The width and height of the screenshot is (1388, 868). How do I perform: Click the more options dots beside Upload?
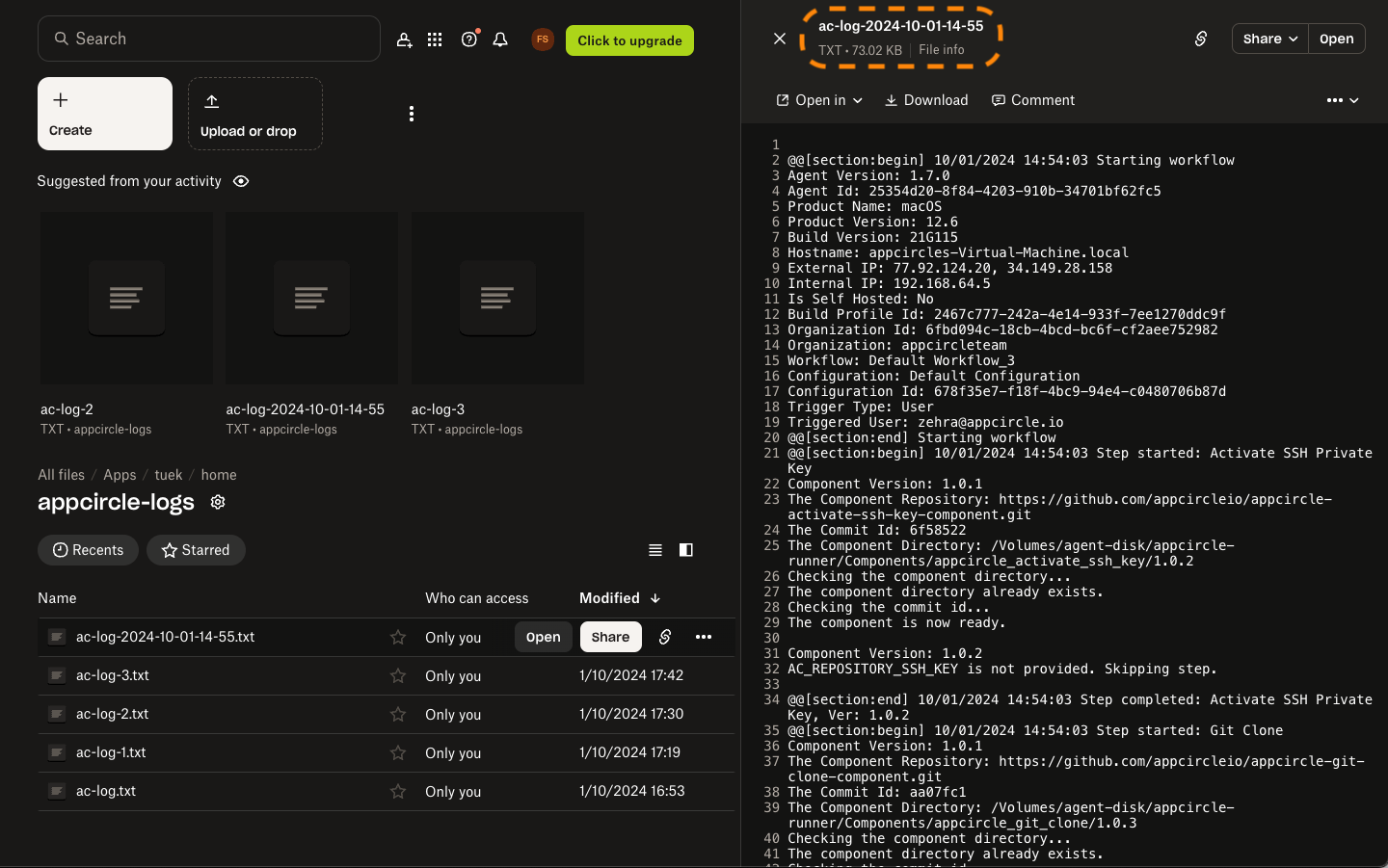(412, 114)
